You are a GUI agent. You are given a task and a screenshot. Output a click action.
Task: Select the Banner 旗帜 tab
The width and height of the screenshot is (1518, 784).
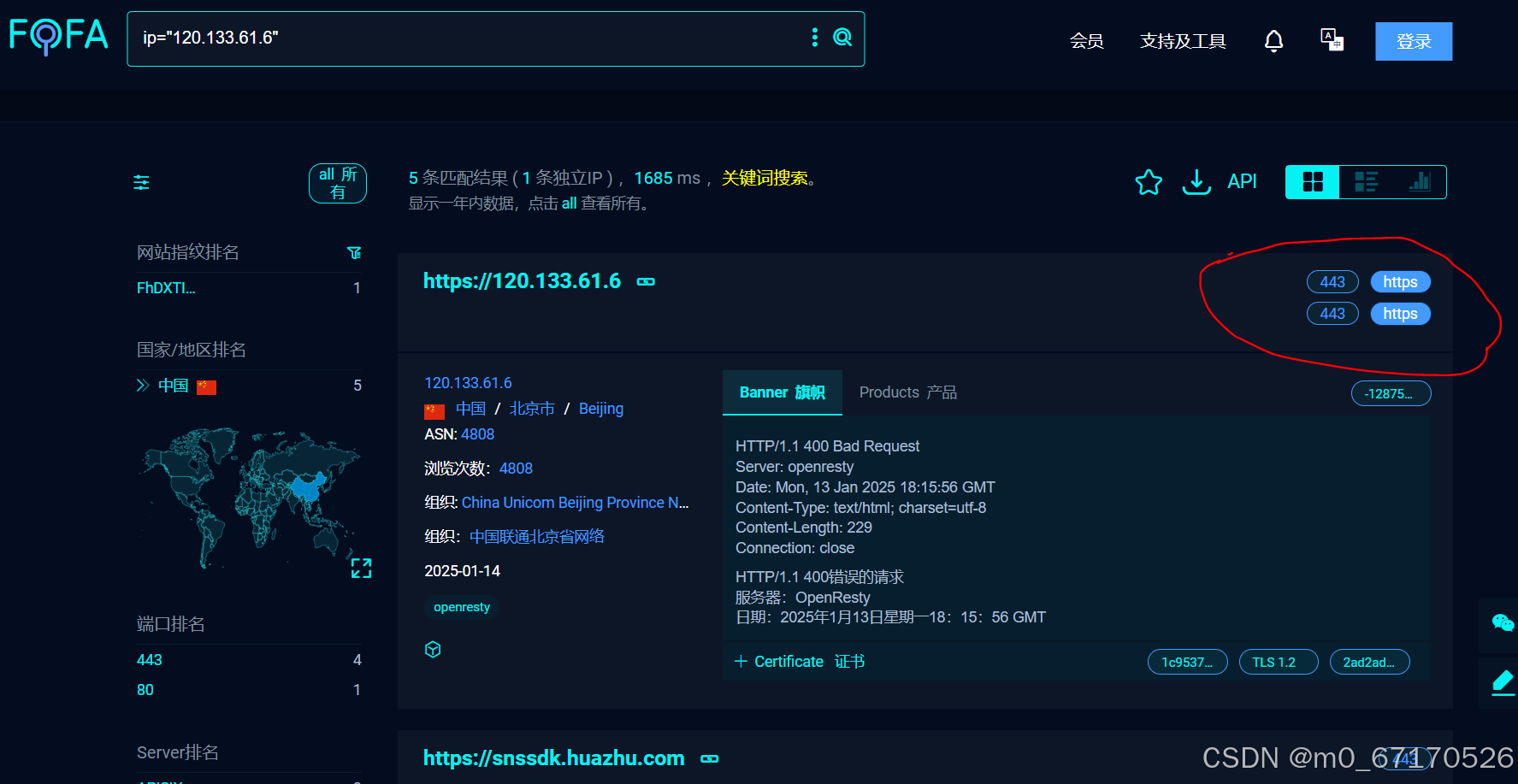[782, 392]
